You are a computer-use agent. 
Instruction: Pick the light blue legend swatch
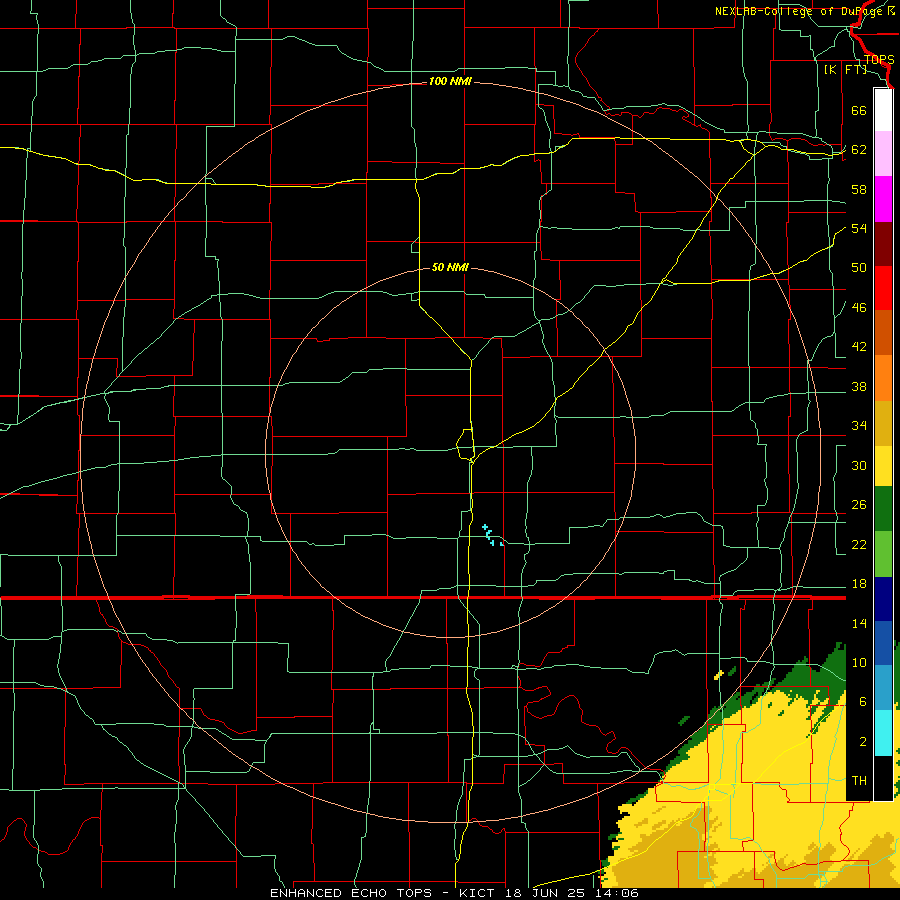click(x=883, y=688)
